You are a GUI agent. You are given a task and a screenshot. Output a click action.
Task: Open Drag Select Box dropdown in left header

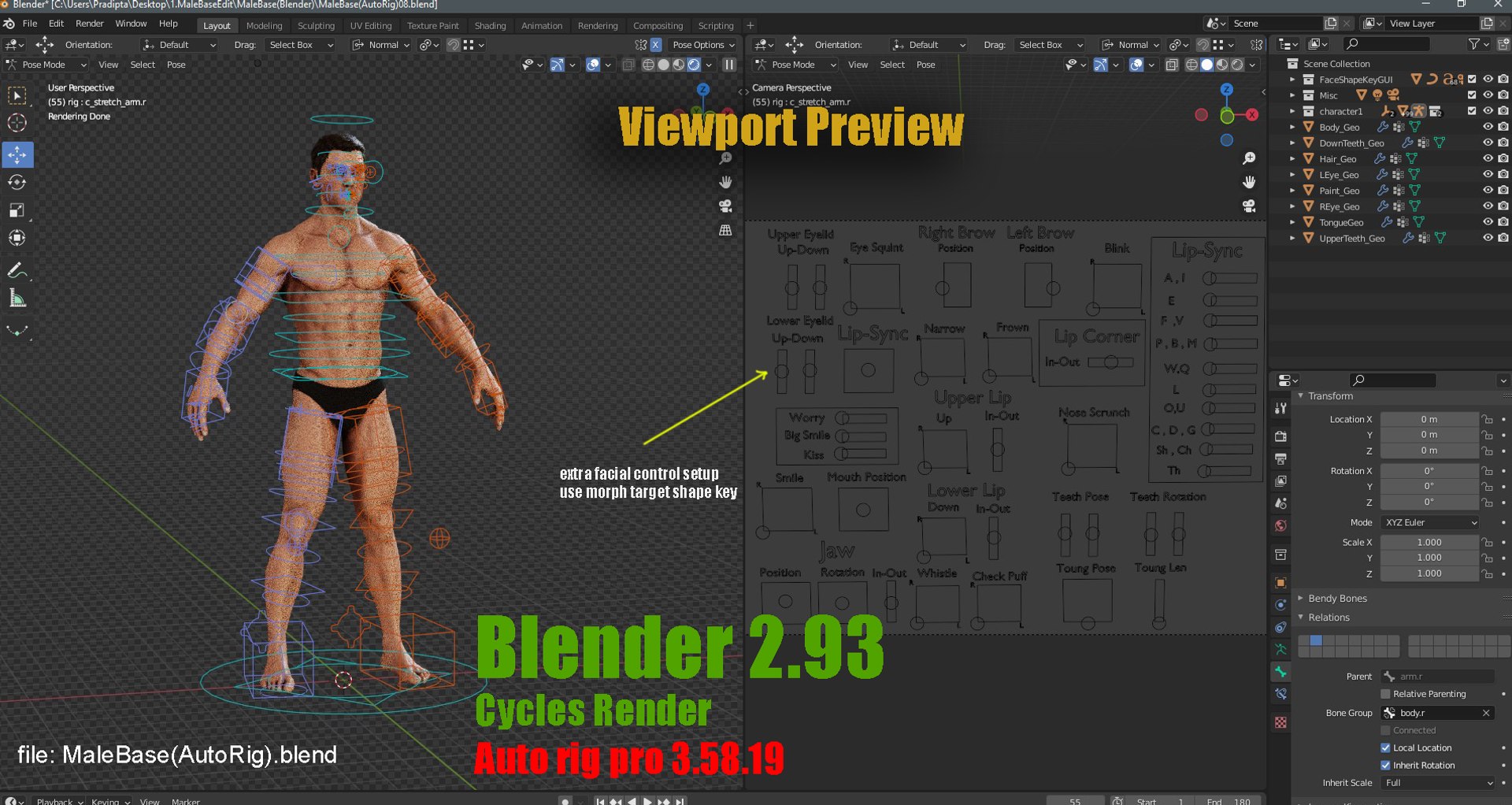point(301,45)
